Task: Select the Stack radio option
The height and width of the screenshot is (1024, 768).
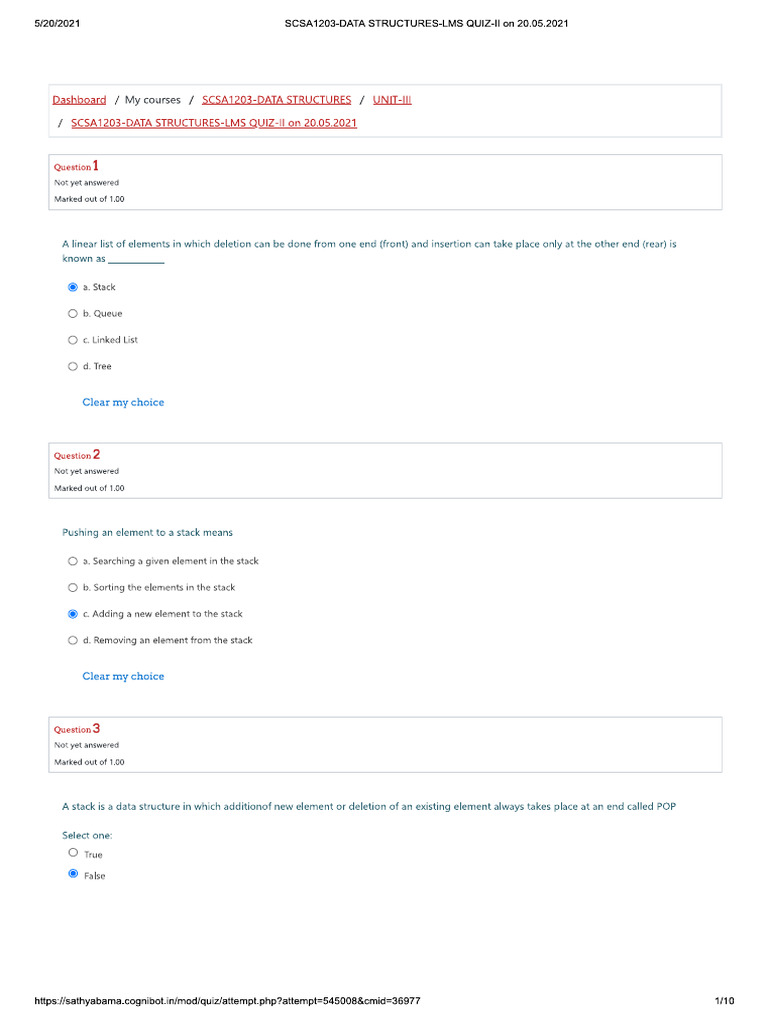Action: point(72,287)
